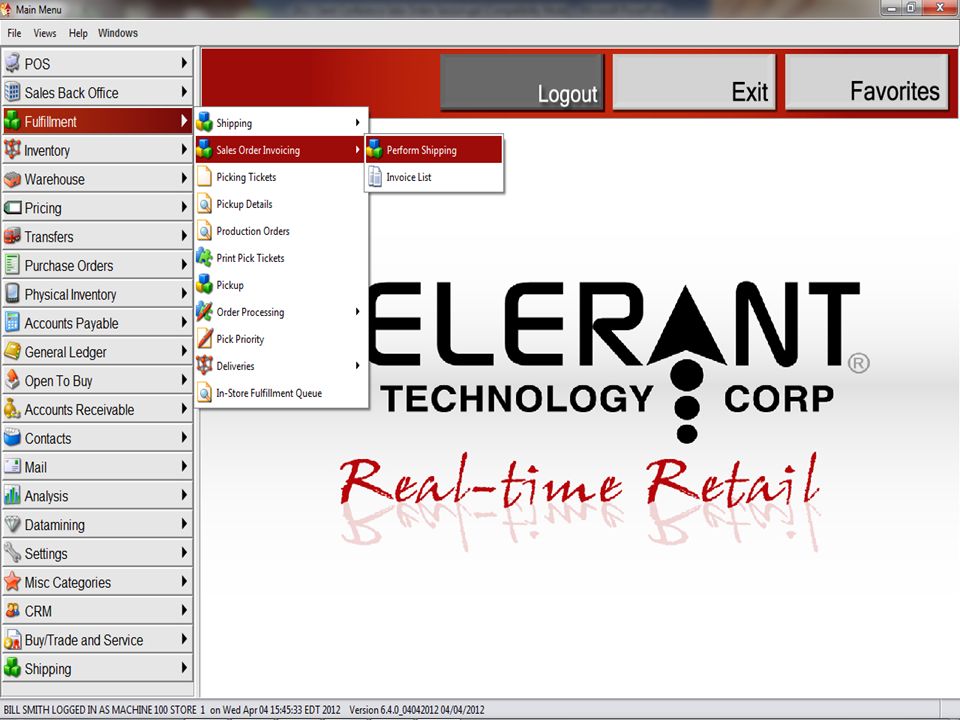Click the Datamining diamond icon
960x720 pixels.
tap(12, 524)
